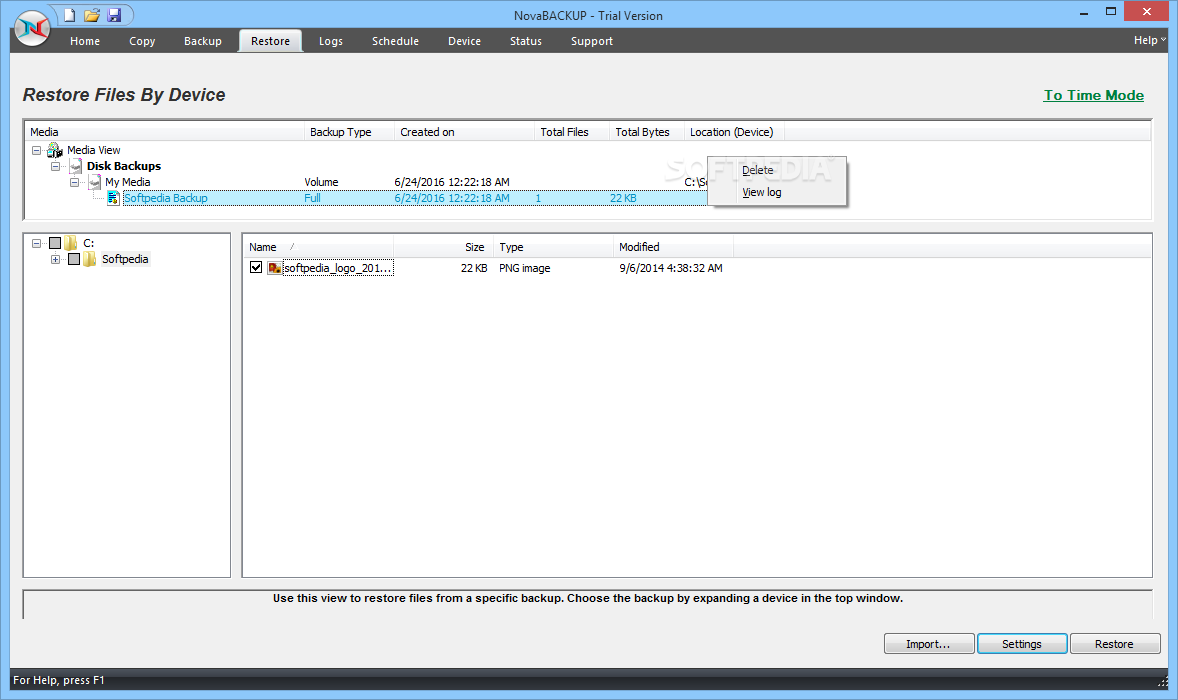1178x700 pixels.
Task: Select the Softpedia folder label
Action: click(125, 259)
